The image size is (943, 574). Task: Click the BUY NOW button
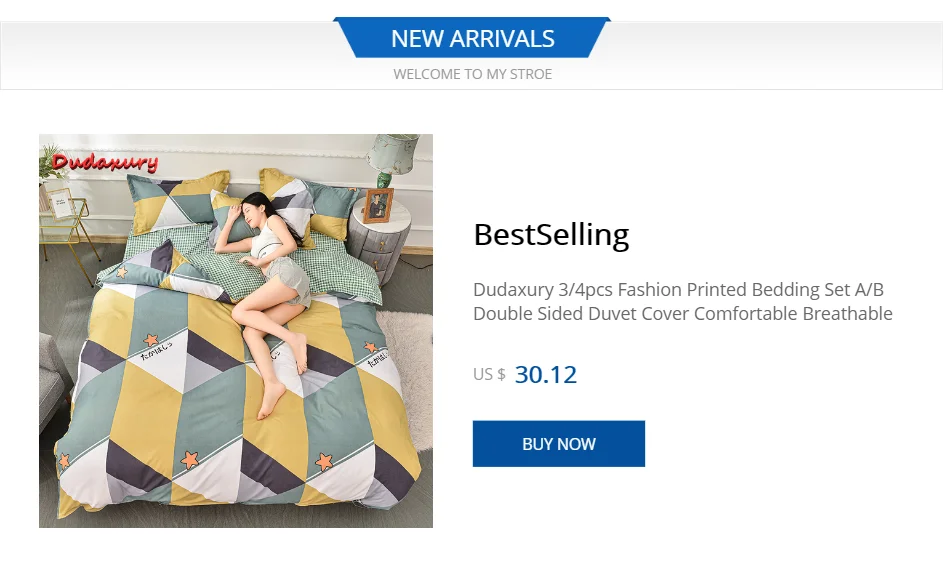(x=558, y=444)
